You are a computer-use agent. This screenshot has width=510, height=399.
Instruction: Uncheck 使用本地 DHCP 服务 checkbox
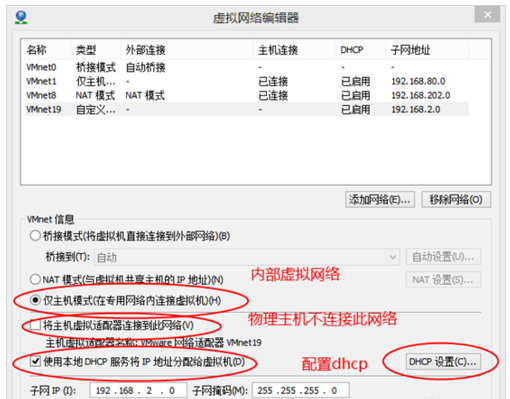click(x=35, y=361)
